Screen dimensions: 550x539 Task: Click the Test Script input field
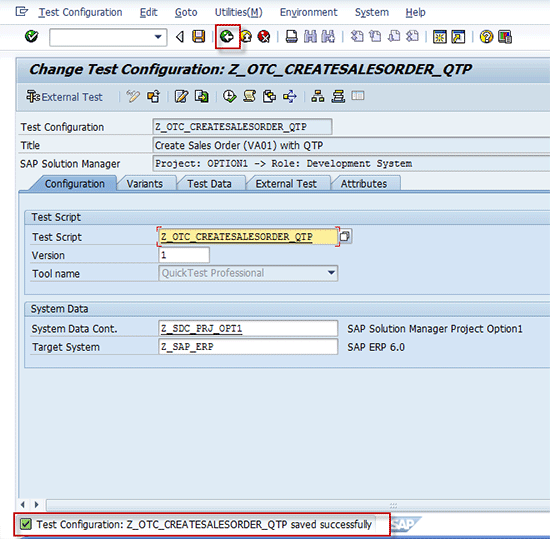pos(248,237)
